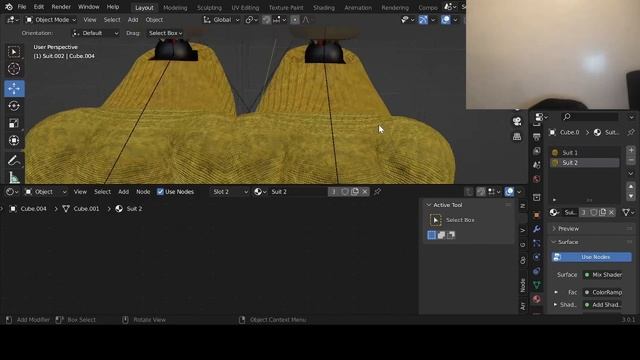Open node editor Object shader type dropdown
This screenshot has width=640, height=360.
click(x=45, y=192)
